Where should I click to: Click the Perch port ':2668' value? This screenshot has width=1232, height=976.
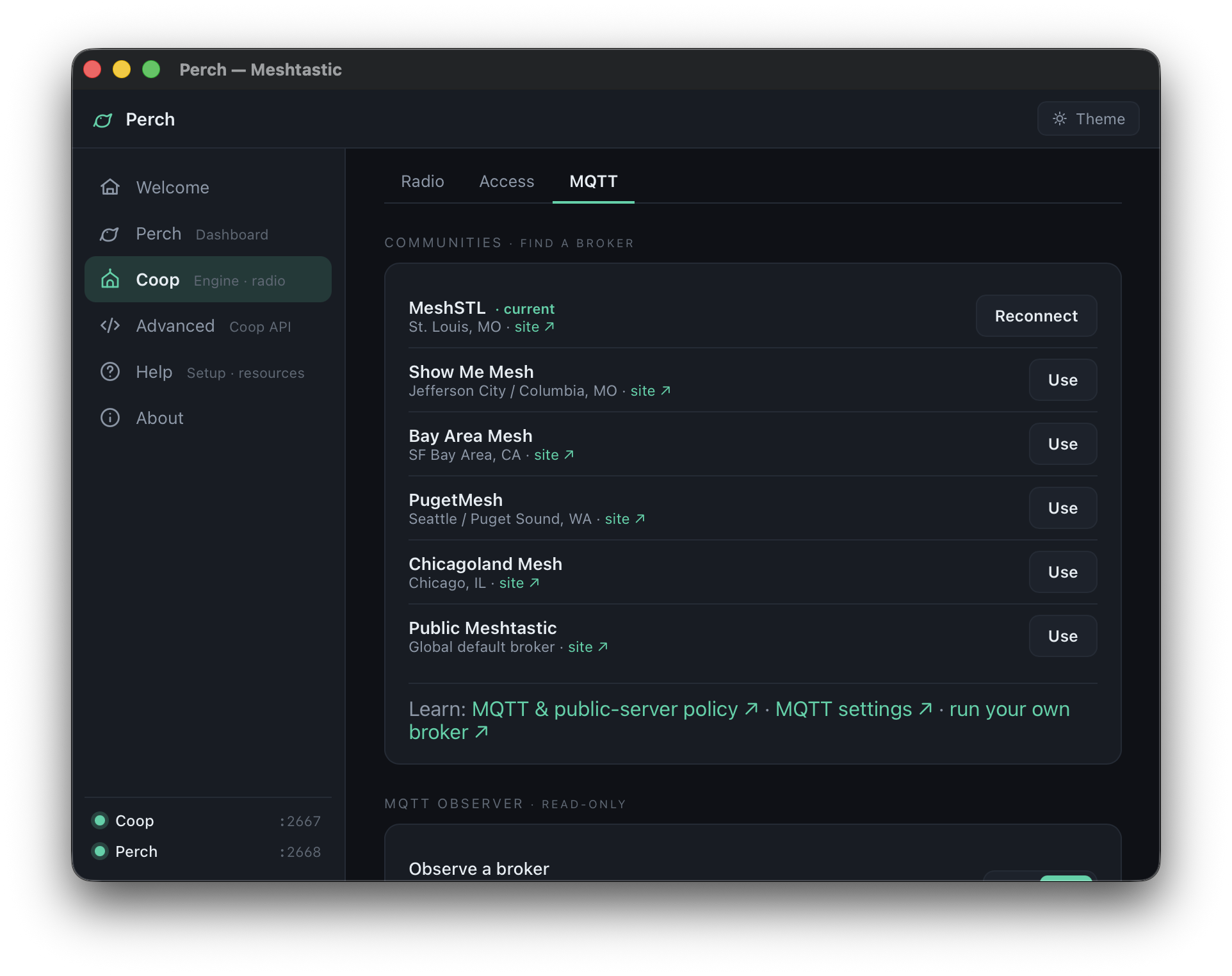[x=300, y=852]
